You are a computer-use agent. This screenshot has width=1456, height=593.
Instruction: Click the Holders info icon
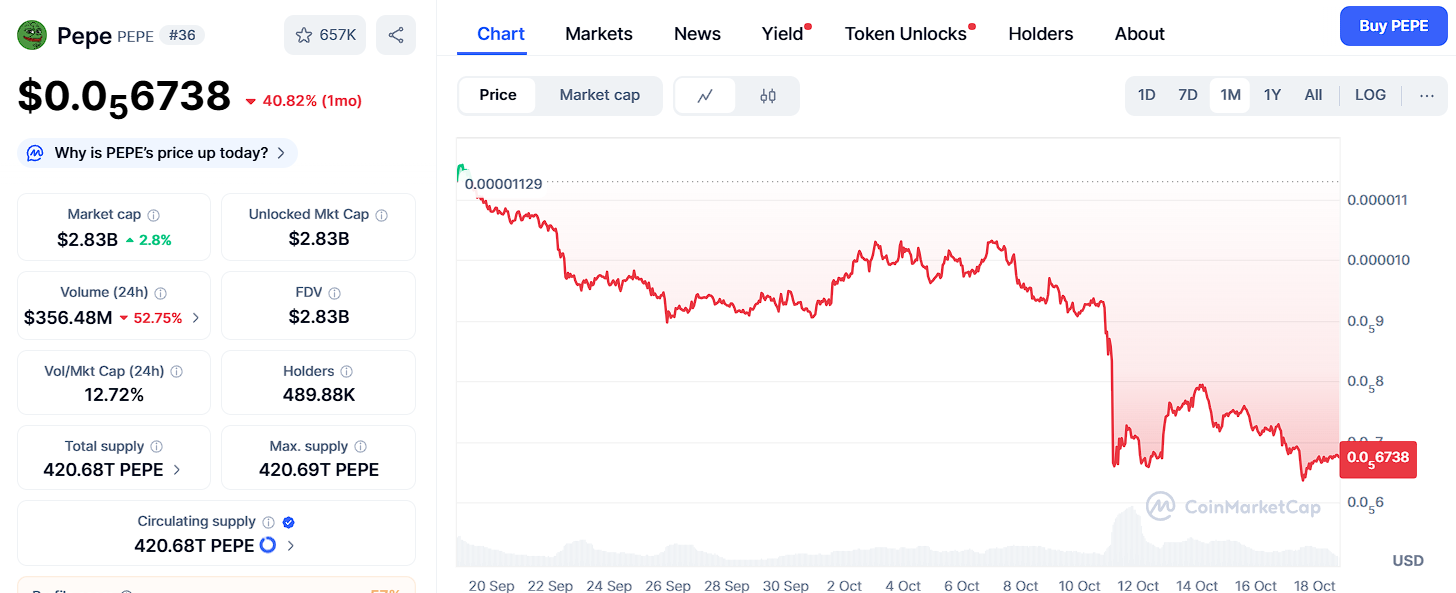pos(346,372)
